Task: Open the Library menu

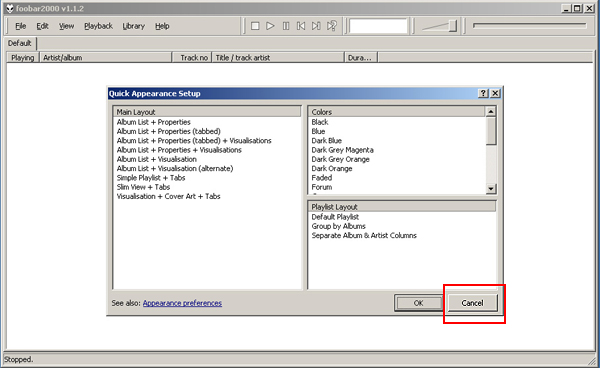Action: coord(134,26)
